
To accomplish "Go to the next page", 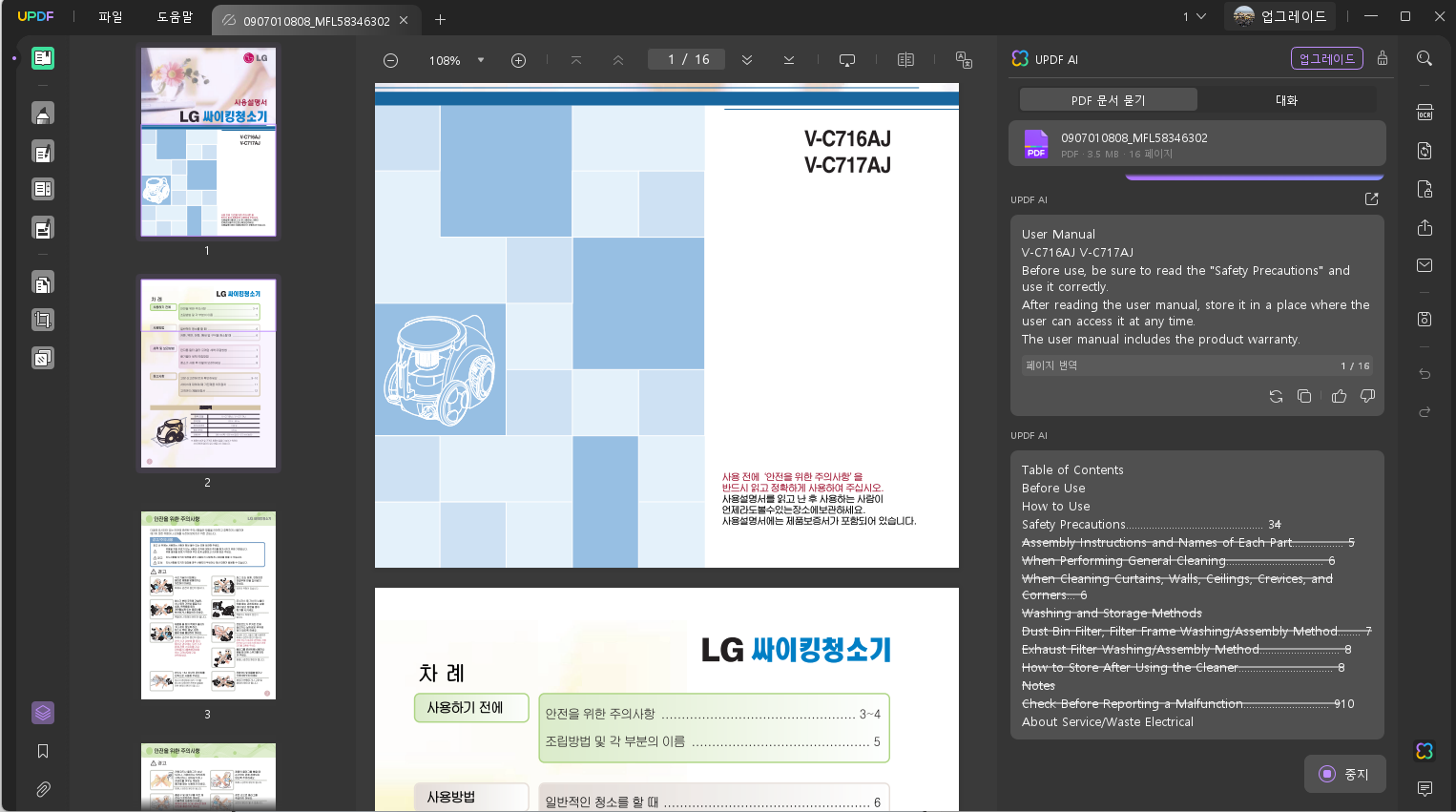I will [747, 60].
